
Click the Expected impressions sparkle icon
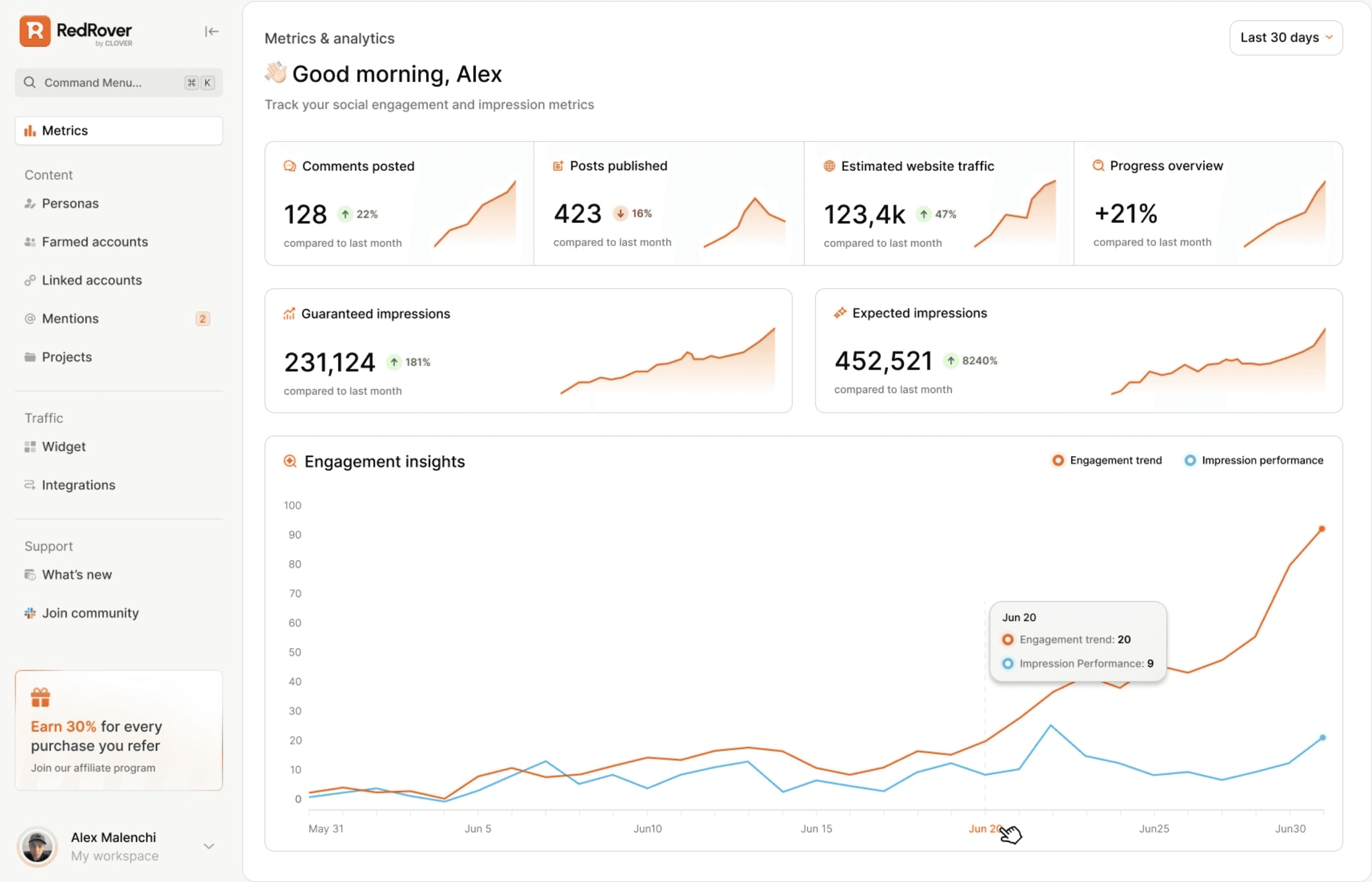840,313
